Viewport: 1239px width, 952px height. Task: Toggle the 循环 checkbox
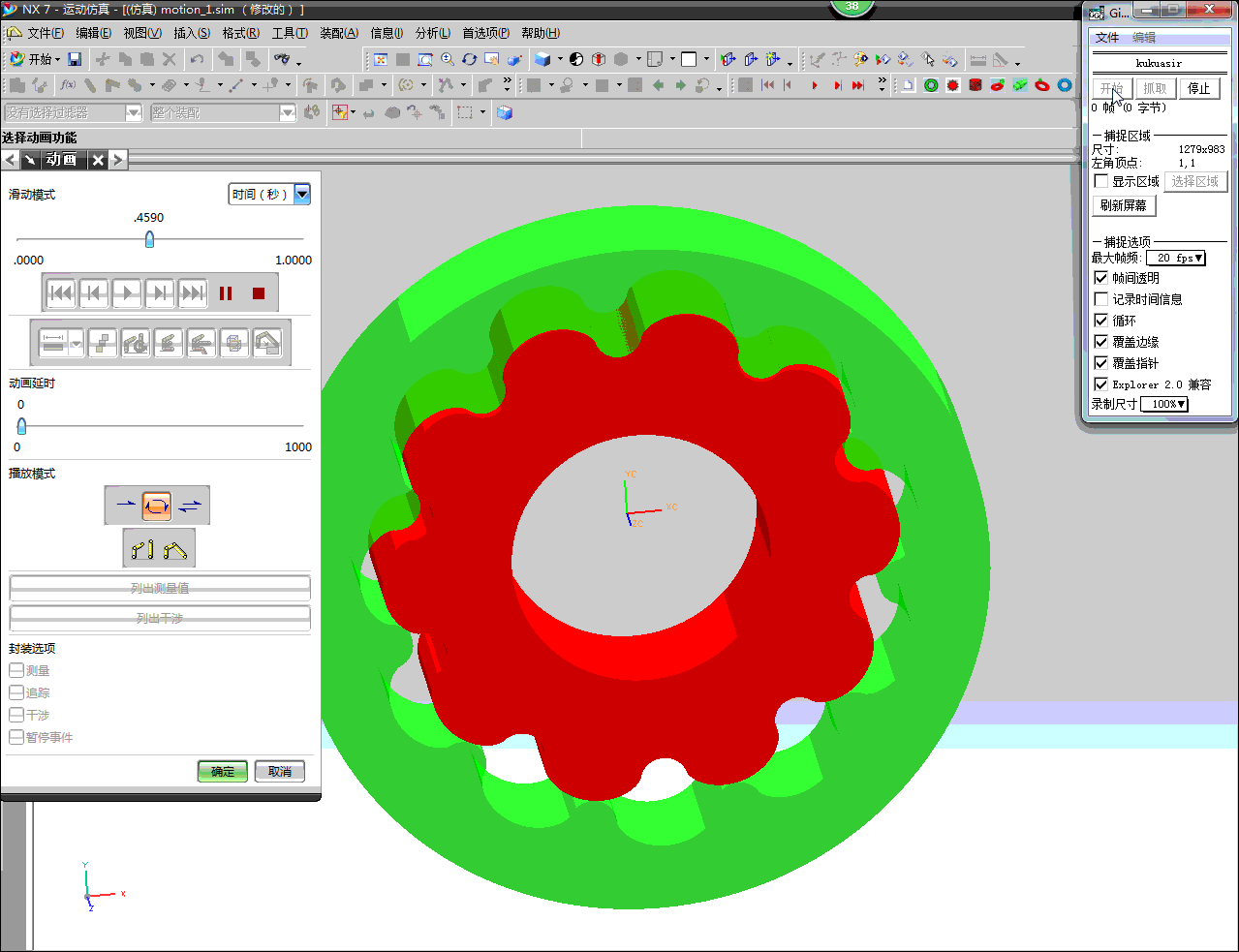point(1101,321)
